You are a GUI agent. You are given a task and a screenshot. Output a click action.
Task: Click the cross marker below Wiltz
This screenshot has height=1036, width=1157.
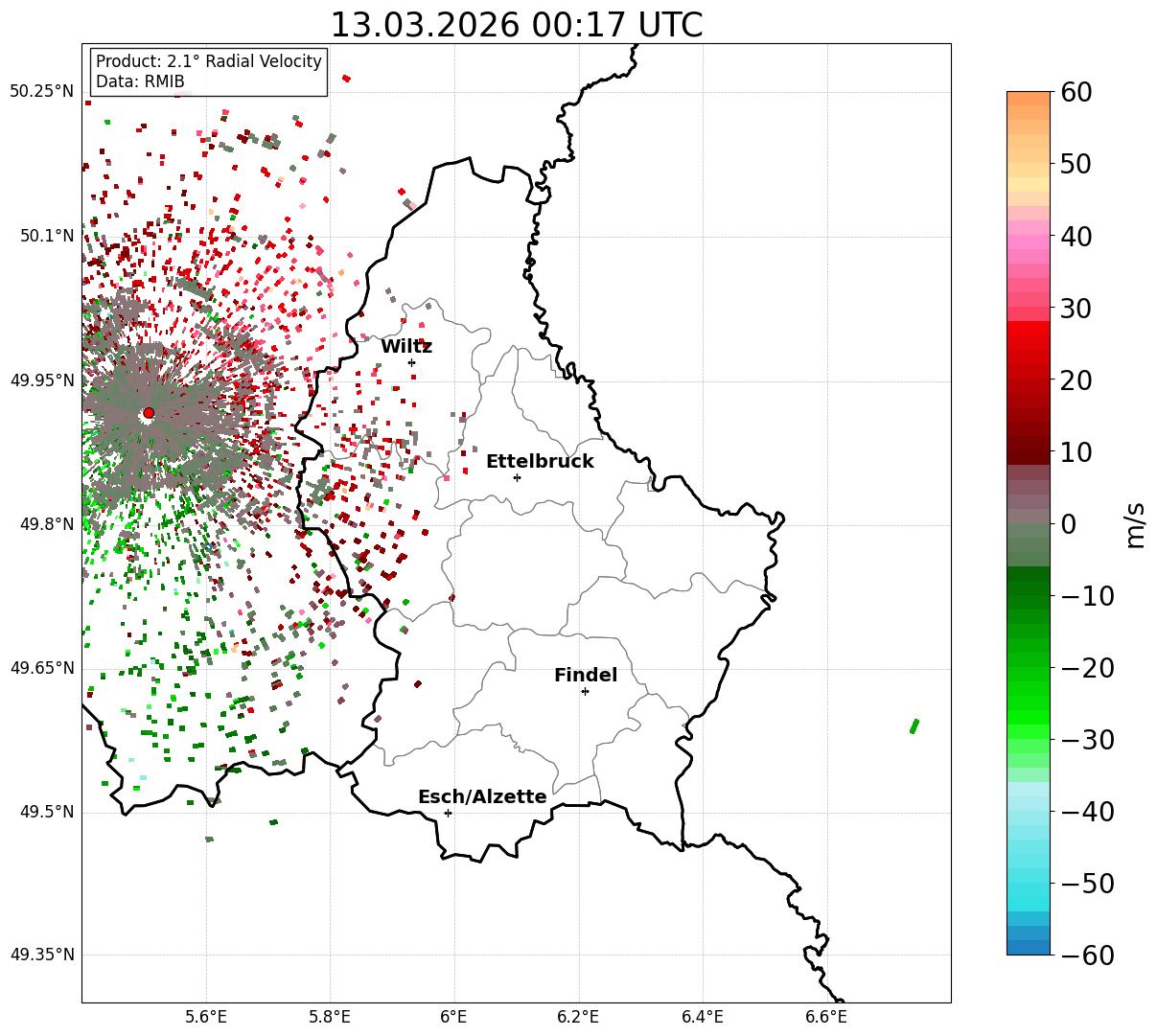411,362
